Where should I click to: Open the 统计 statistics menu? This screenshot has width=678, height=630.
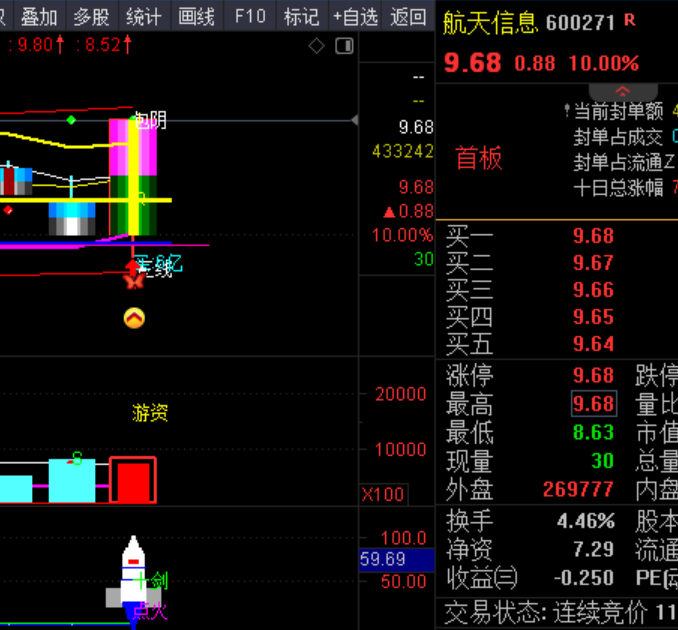coord(144,17)
